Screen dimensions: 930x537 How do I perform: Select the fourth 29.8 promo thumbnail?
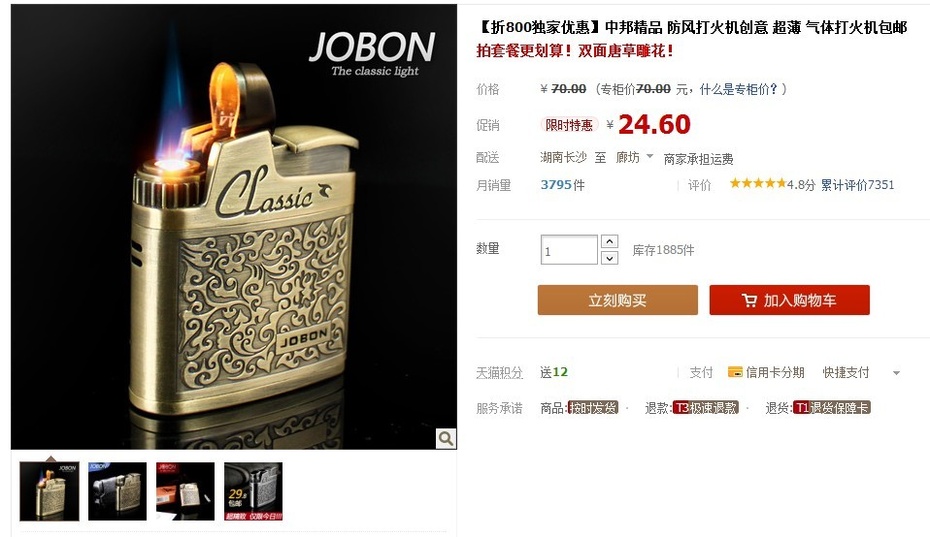tap(253, 491)
